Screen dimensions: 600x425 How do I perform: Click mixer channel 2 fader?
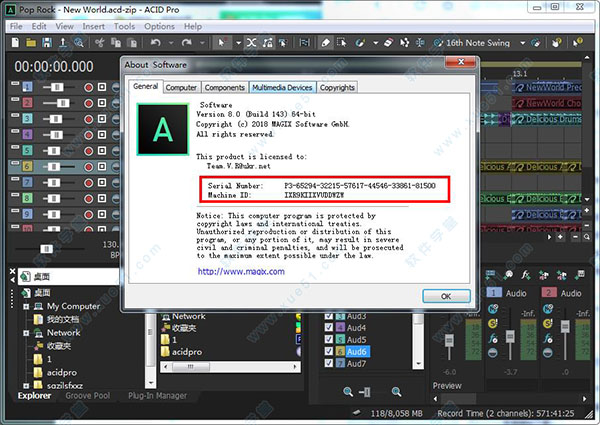[565, 326]
